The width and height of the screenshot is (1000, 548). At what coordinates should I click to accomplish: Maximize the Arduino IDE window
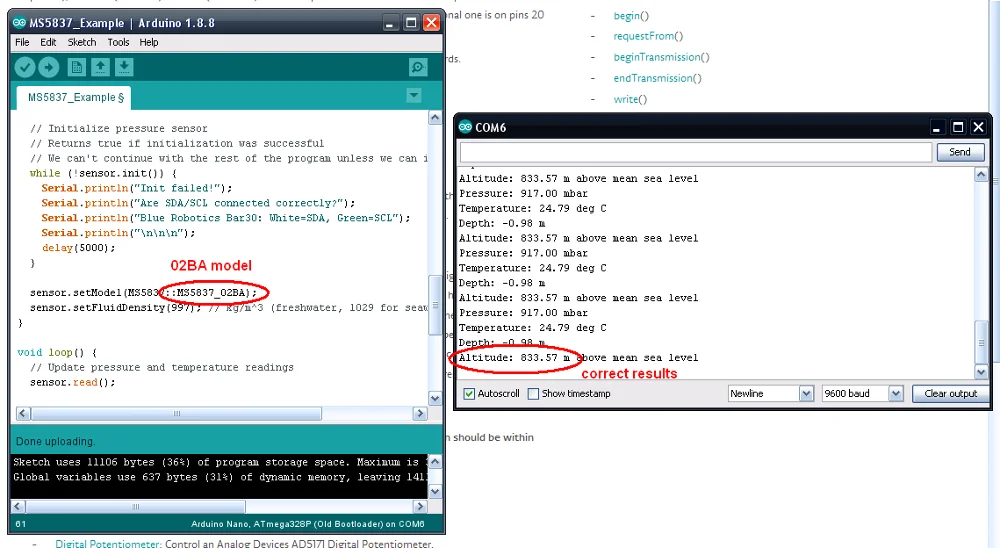click(x=411, y=23)
